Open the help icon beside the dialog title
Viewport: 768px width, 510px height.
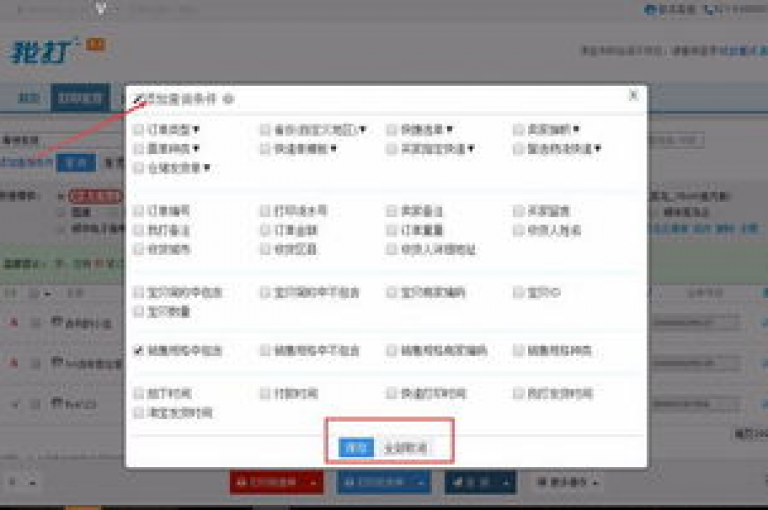229,99
